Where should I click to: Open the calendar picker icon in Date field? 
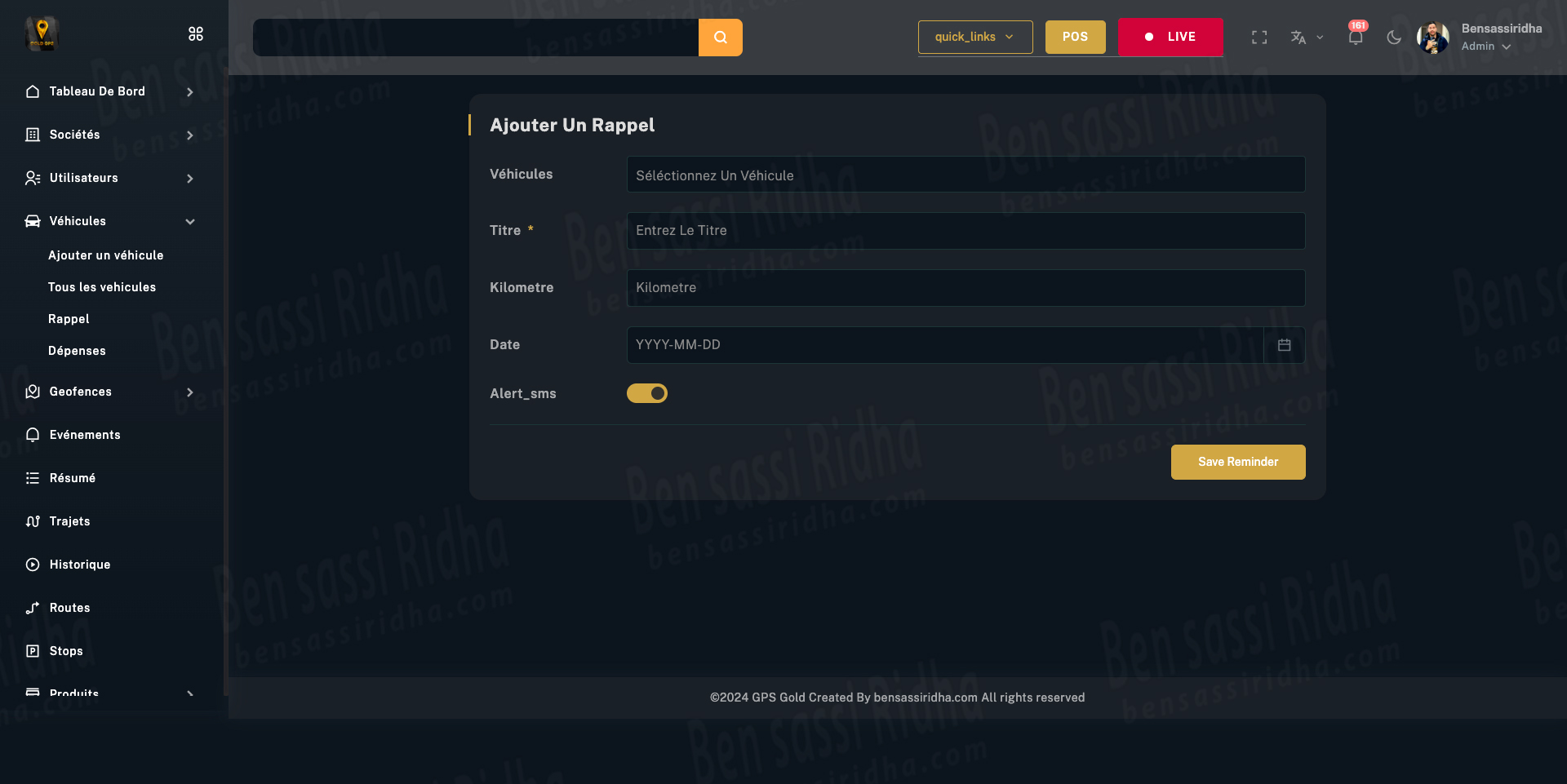pos(1284,345)
